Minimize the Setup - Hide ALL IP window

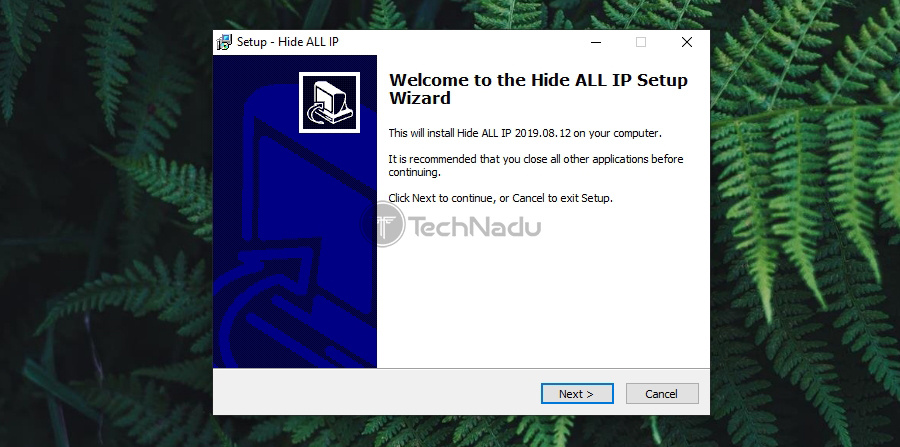(596, 42)
